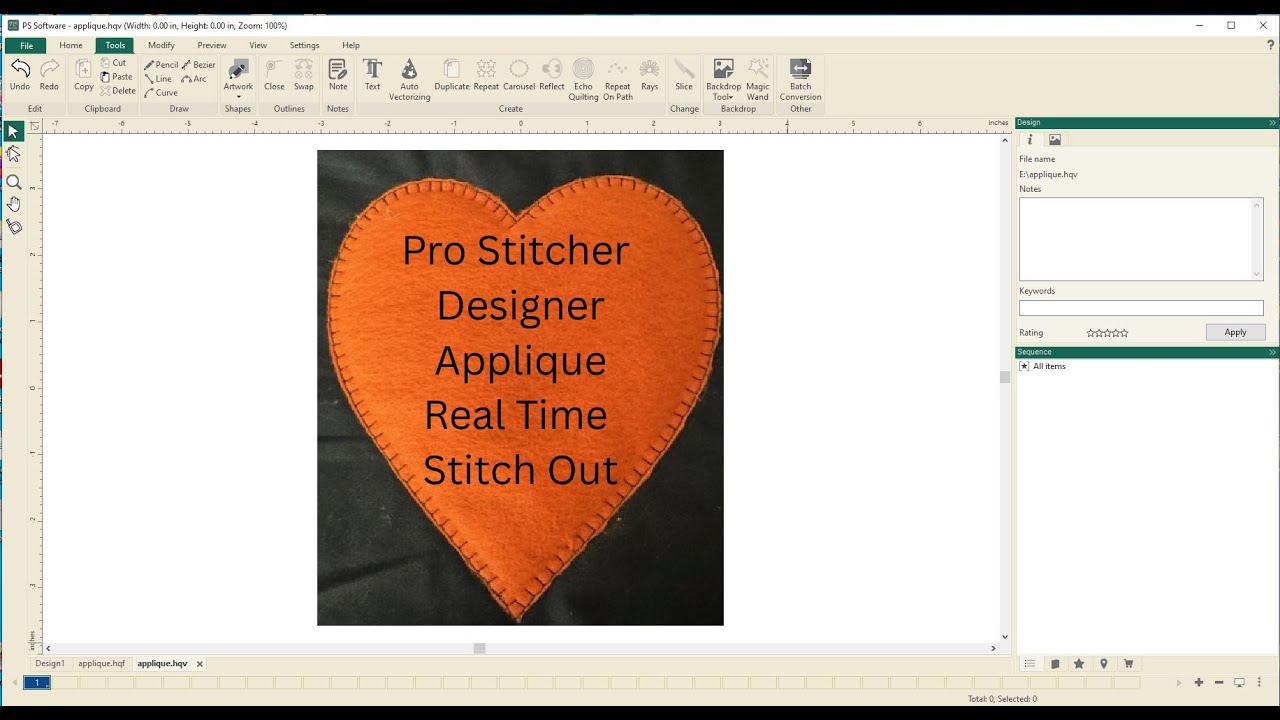The width and height of the screenshot is (1280, 720).
Task: Switch to the Preview ribbon tab
Action: point(212,45)
